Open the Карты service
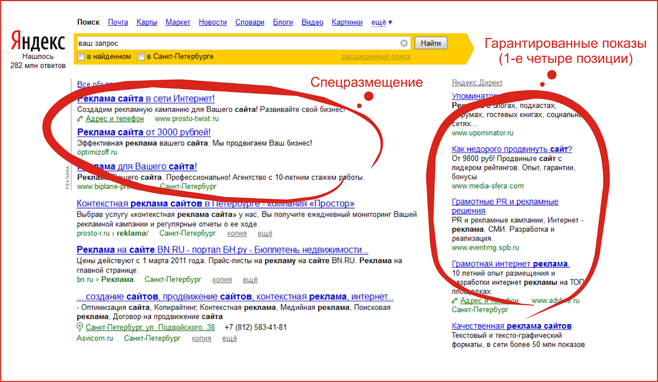 pos(146,22)
